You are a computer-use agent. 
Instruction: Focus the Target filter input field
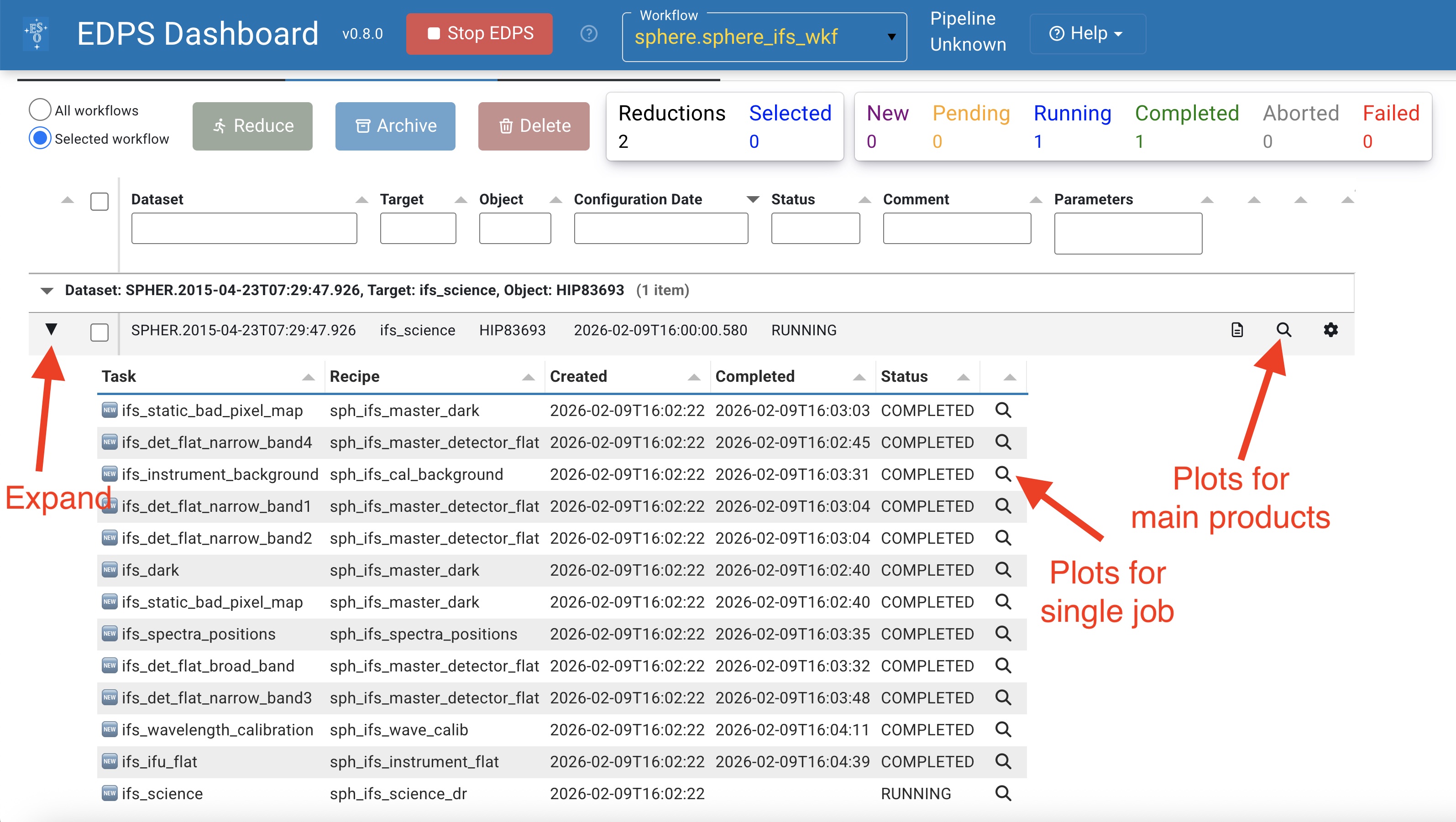[x=418, y=228]
